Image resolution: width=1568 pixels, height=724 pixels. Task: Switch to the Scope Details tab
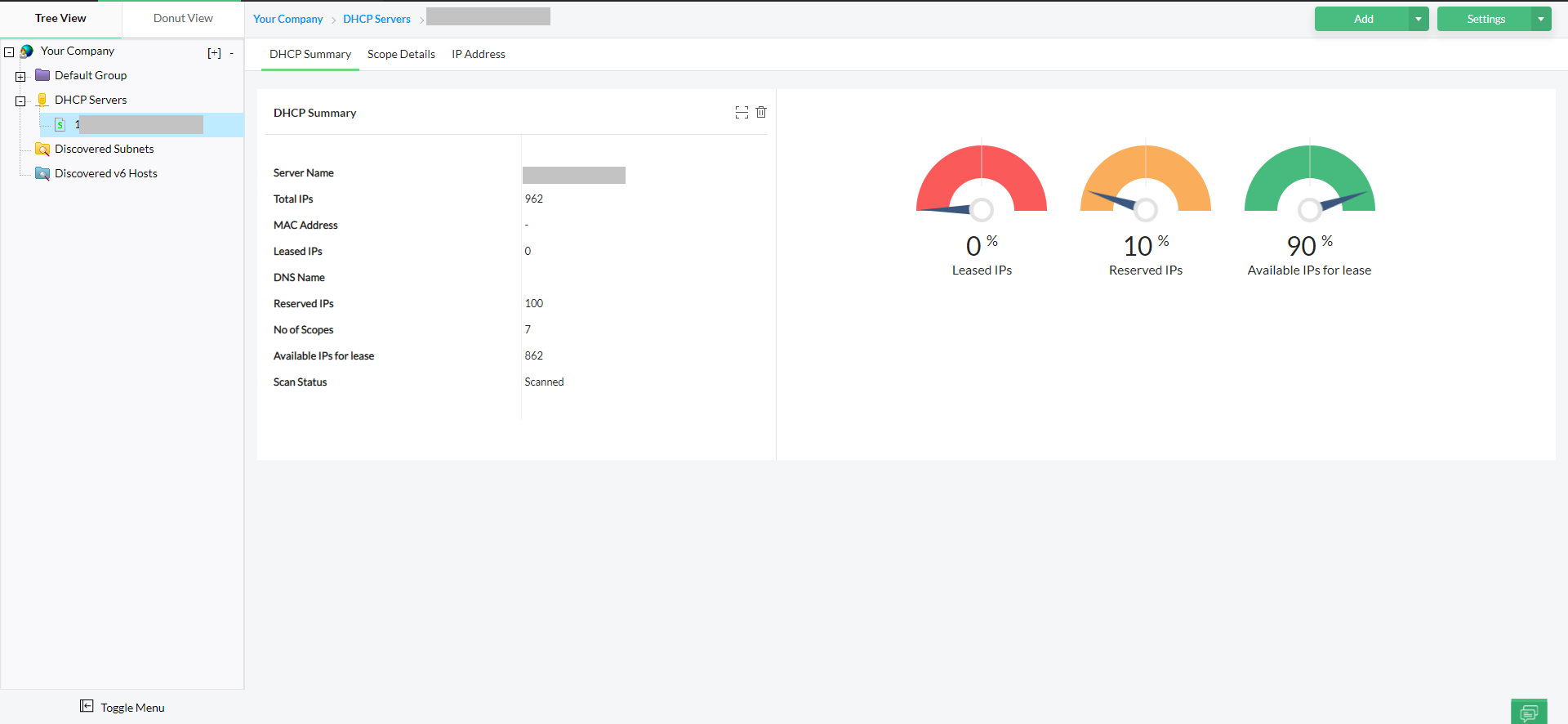click(x=401, y=54)
